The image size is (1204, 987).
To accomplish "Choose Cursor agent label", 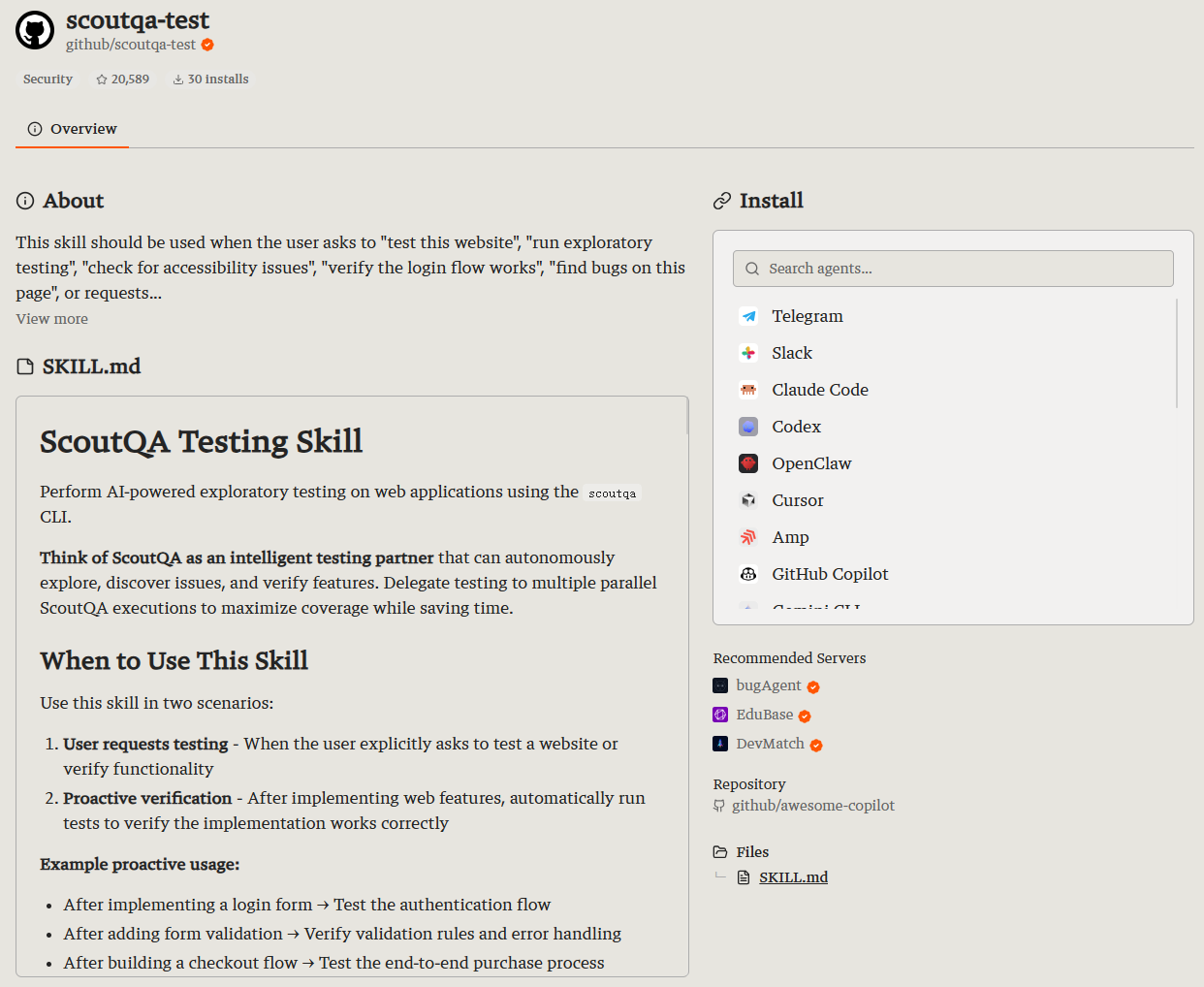I will 798,500.
